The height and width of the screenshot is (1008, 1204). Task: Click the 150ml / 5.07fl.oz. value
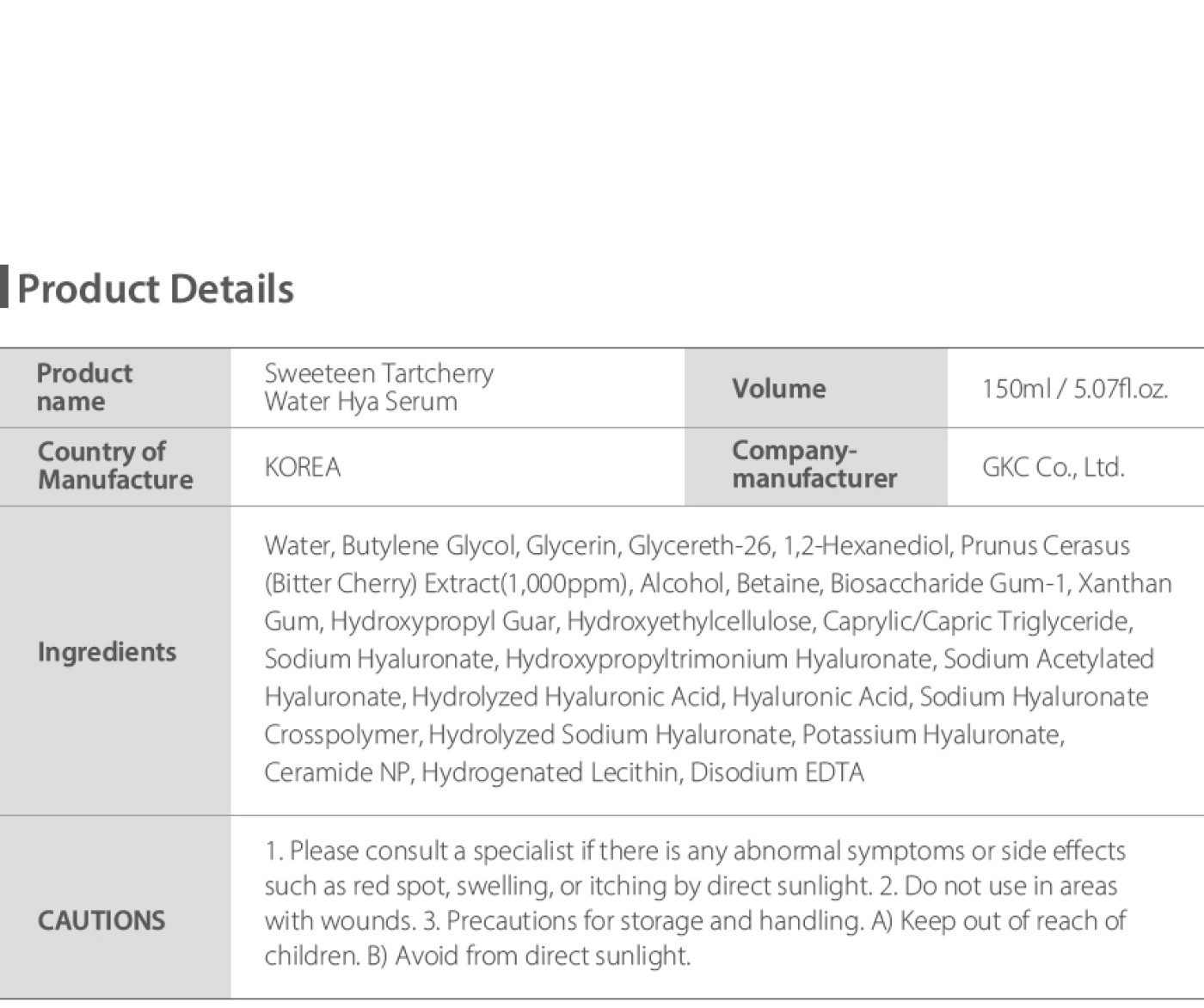tap(1075, 389)
